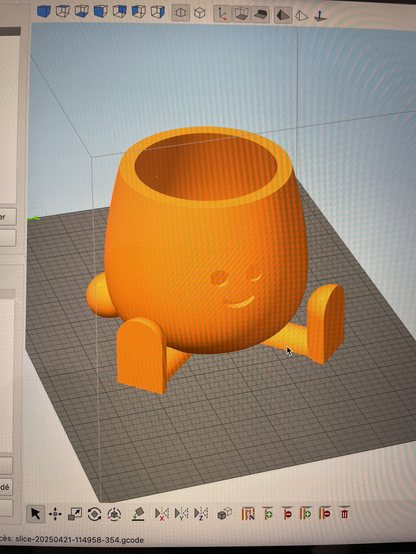The width and height of the screenshot is (416, 554).
Task: Choose the right-face blue cube view
Action: coord(158,12)
